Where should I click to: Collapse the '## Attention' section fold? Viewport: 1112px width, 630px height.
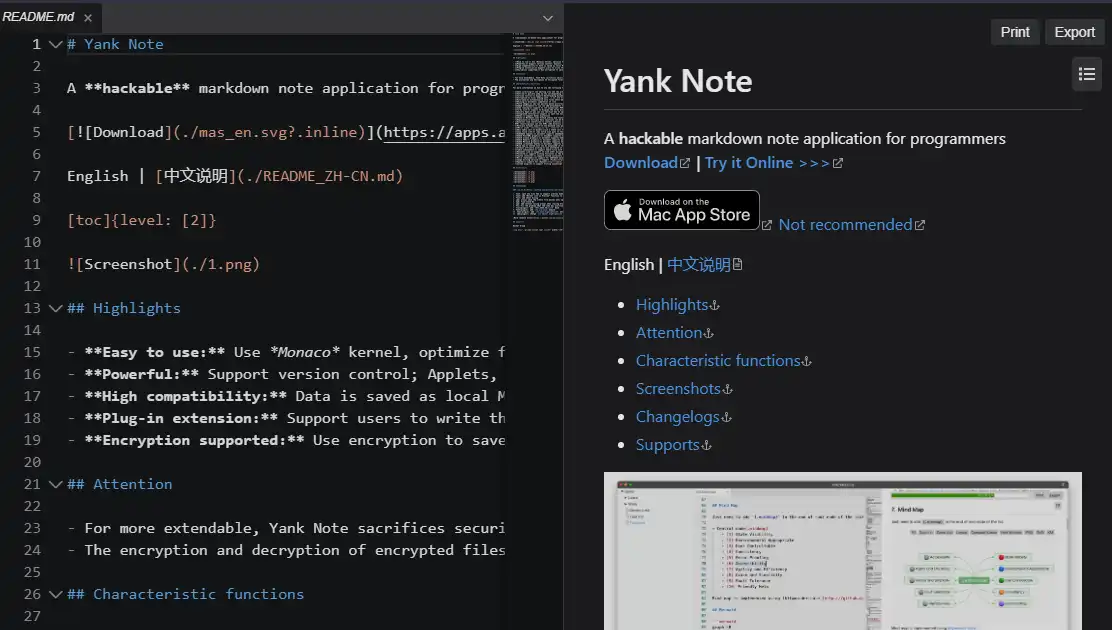55,484
